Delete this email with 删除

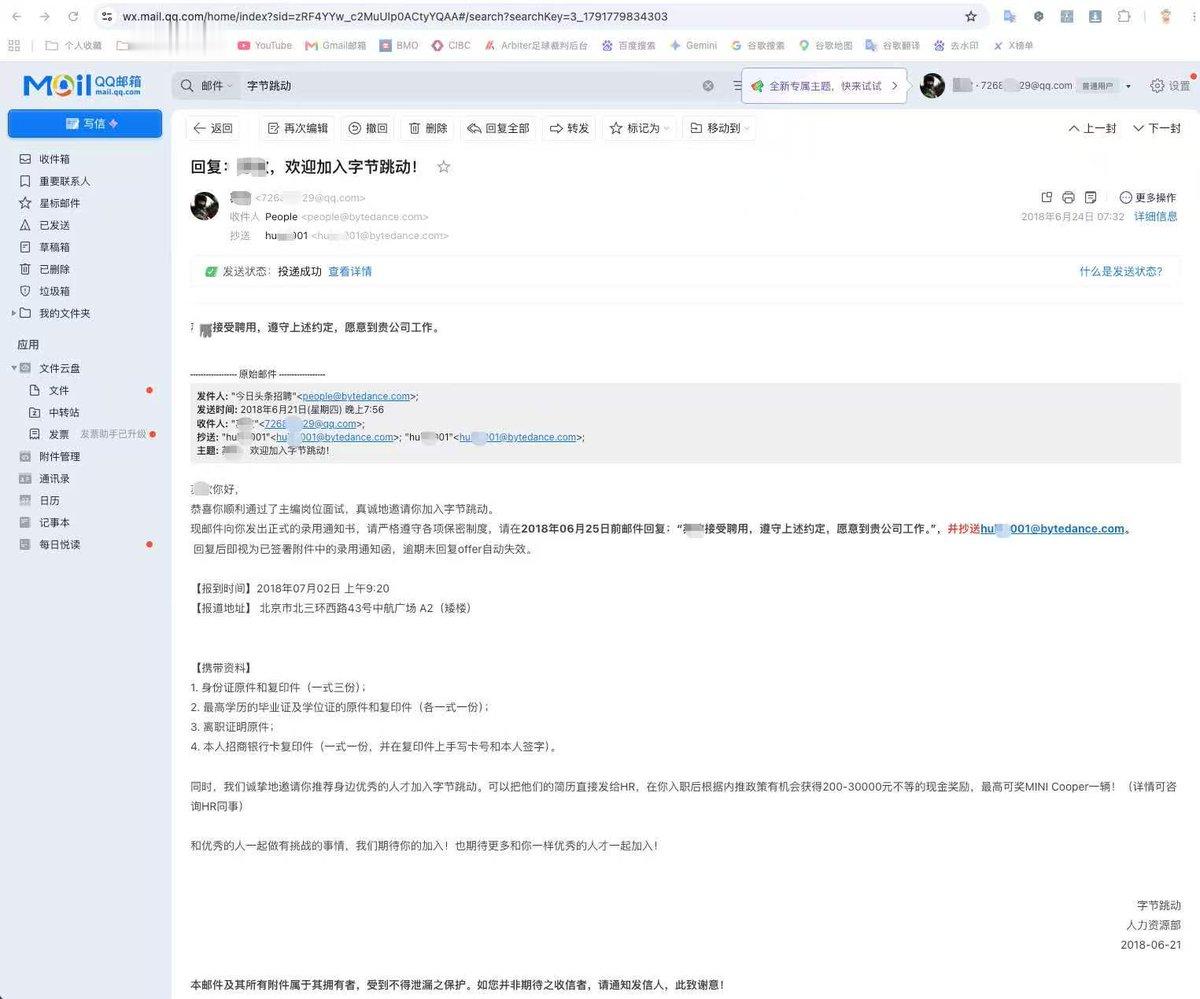click(428, 128)
